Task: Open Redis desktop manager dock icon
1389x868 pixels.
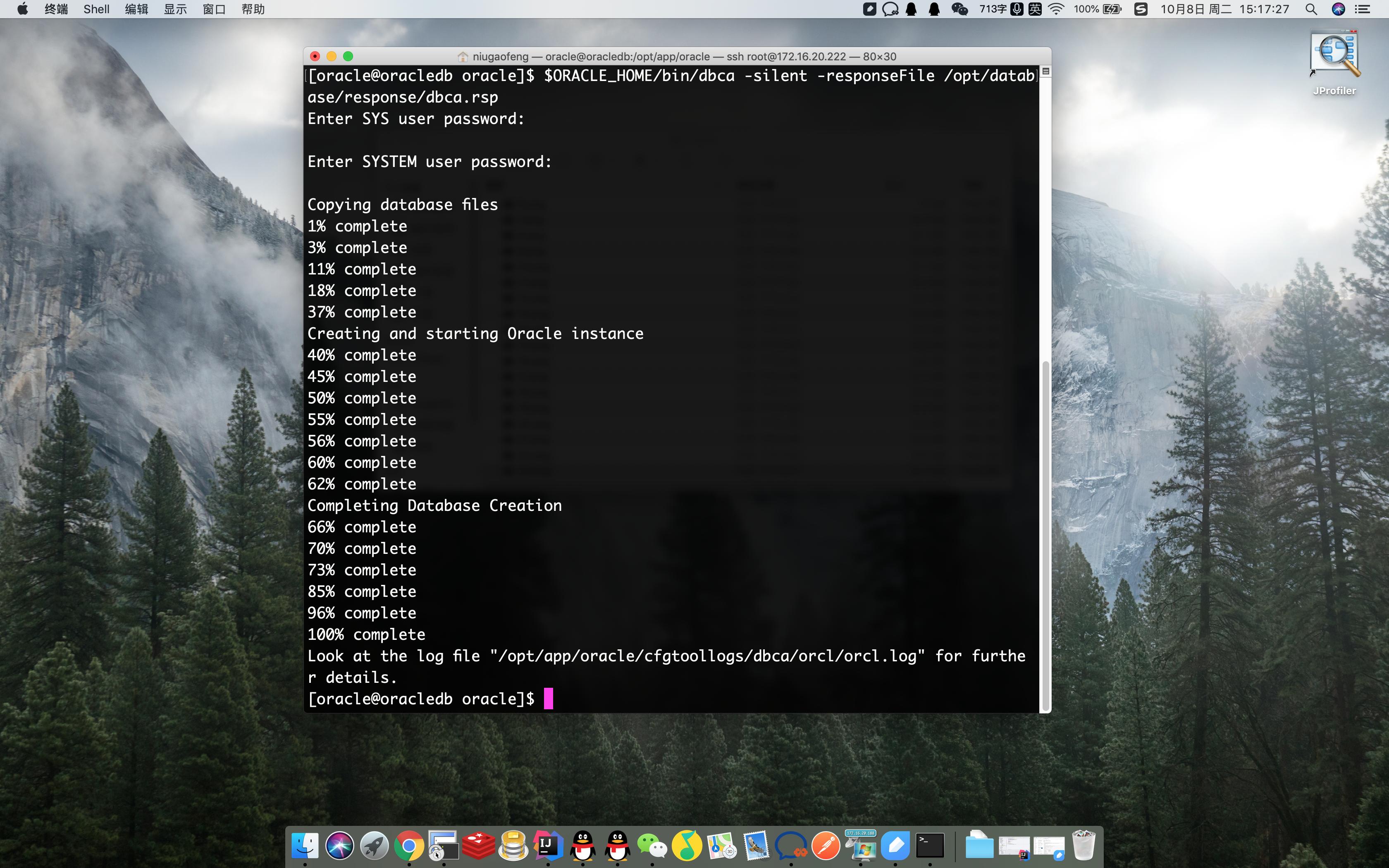Action: tap(478, 846)
